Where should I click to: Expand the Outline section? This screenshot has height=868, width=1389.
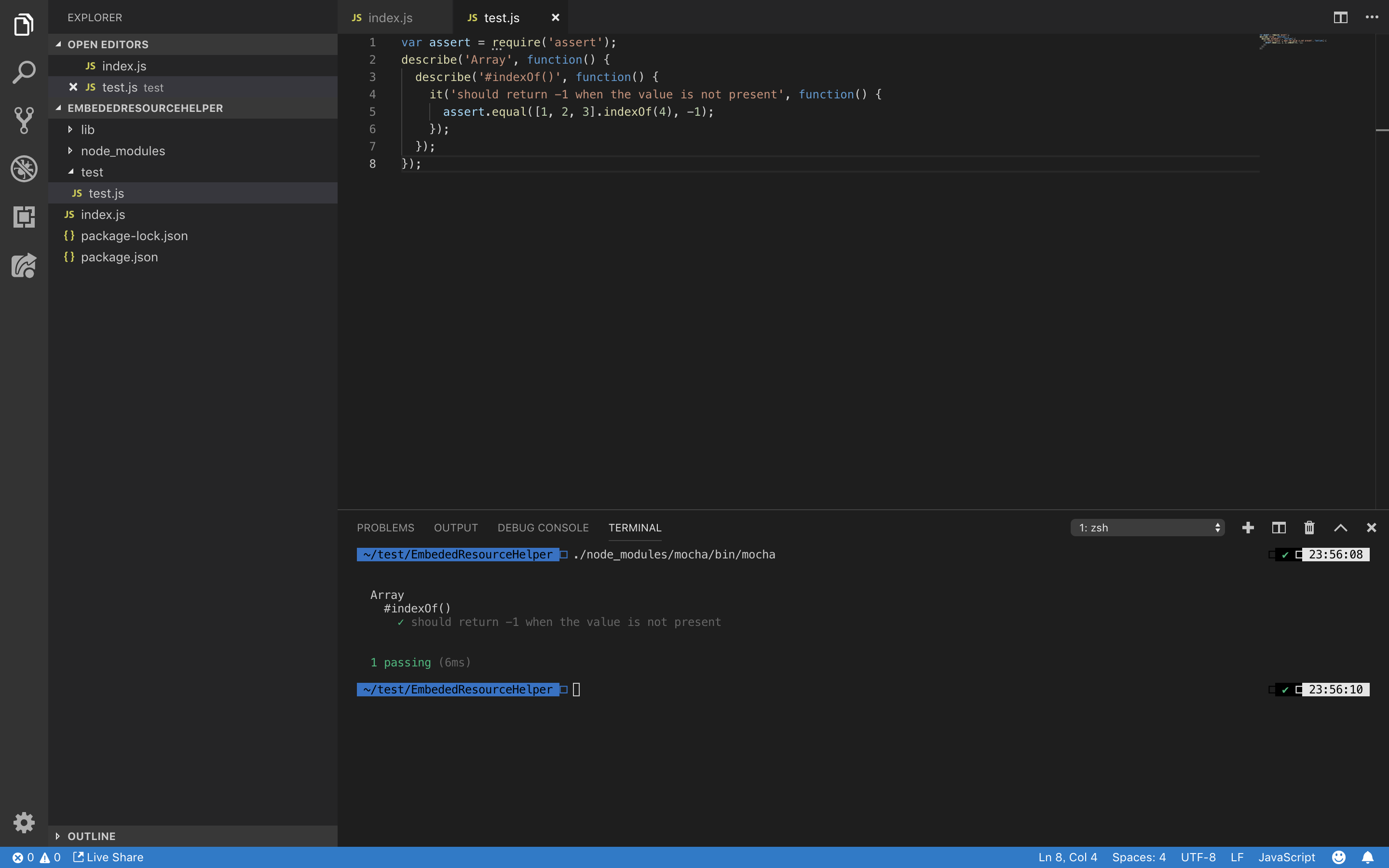pos(193,836)
